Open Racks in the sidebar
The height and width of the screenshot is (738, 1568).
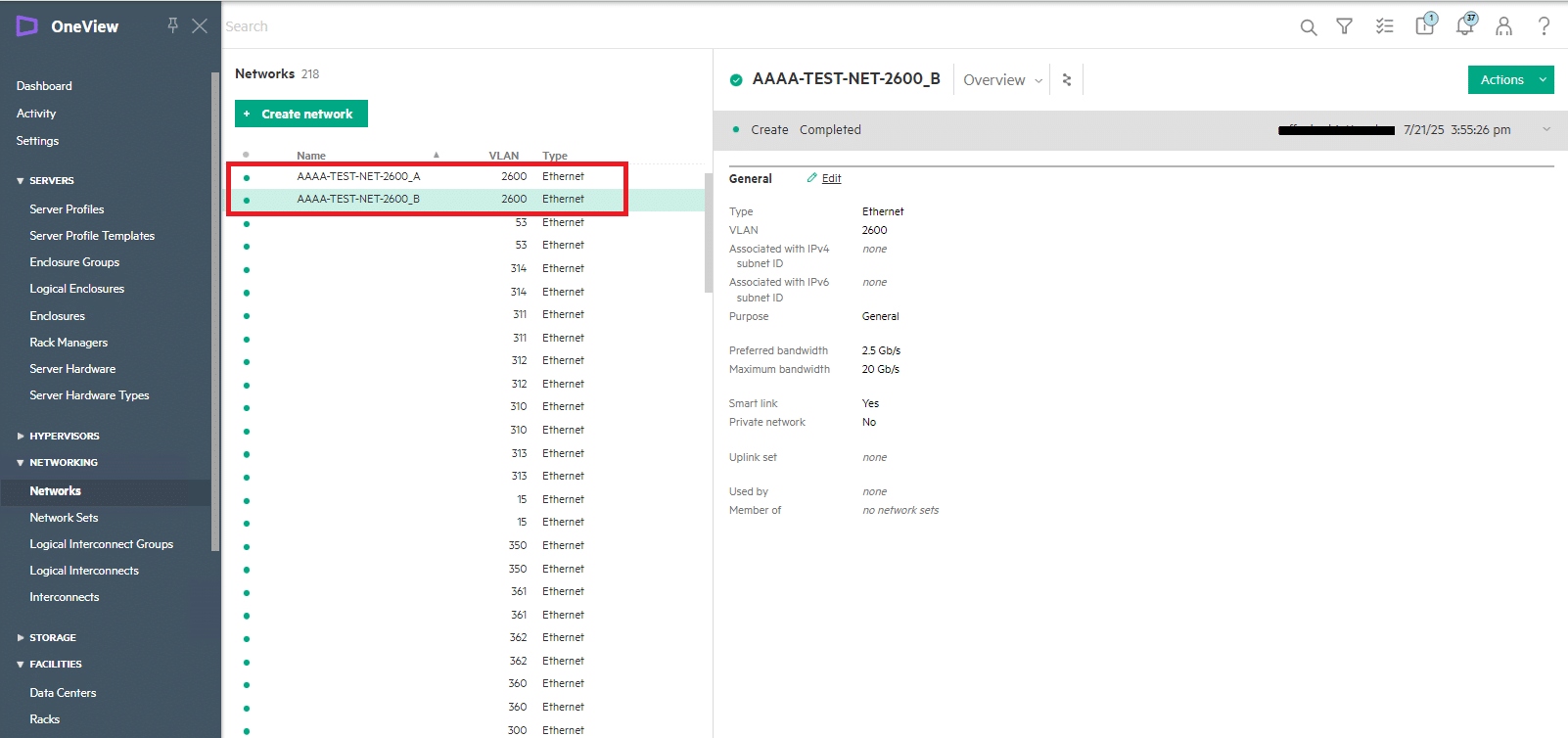44,719
